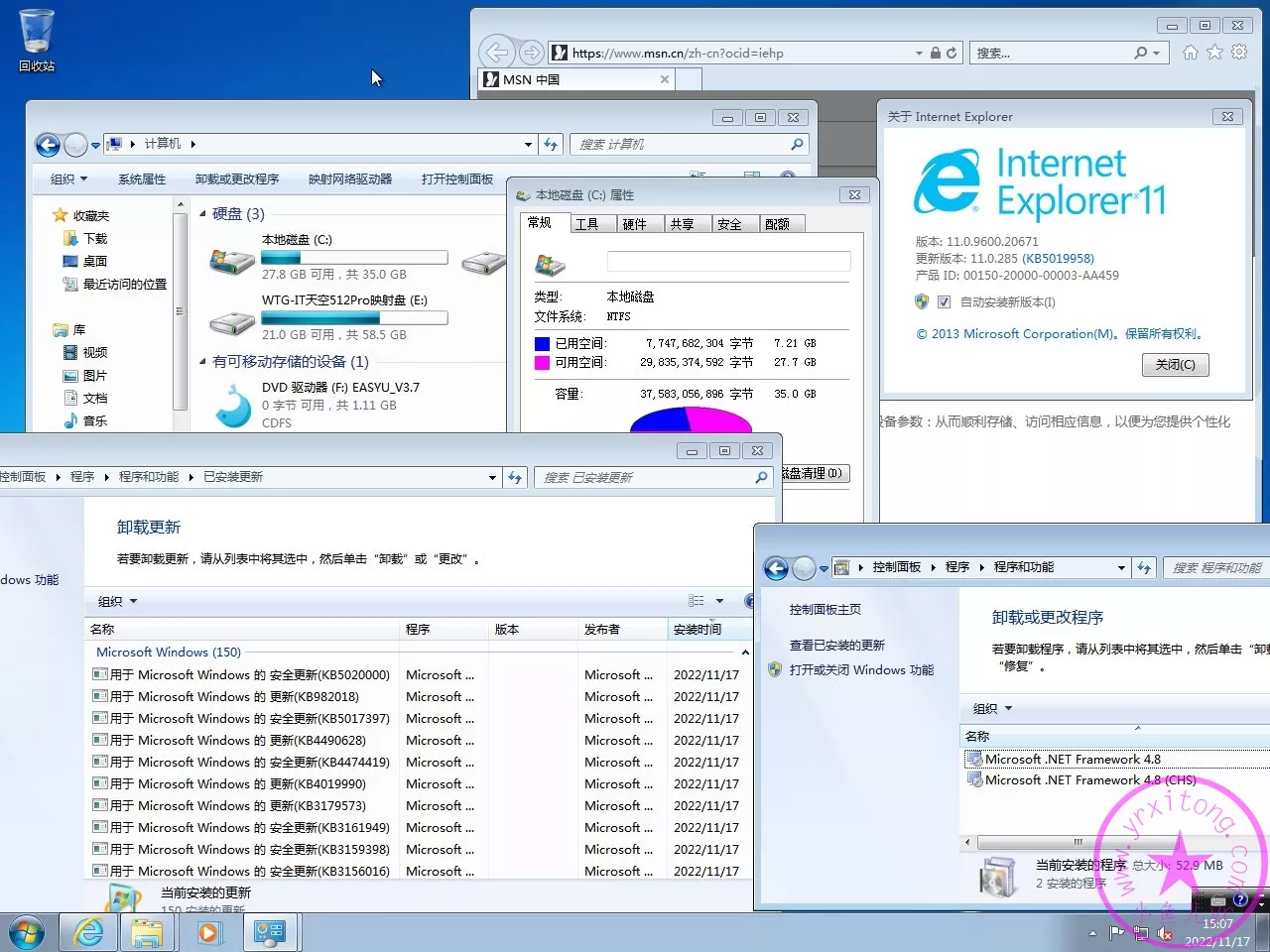
Task: Open the IE home page icon
Action: click(x=1190, y=52)
